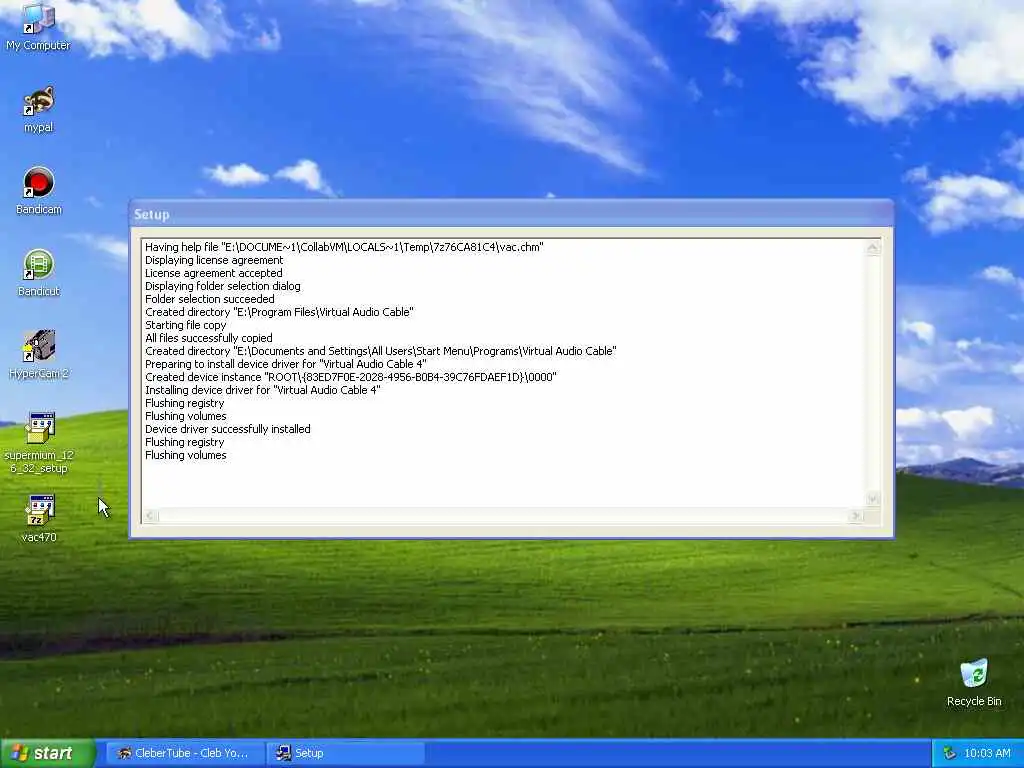The height and width of the screenshot is (768, 1024).
Task: Select the supermium_126_32_setup installer icon
Action: (x=39, y=443)
